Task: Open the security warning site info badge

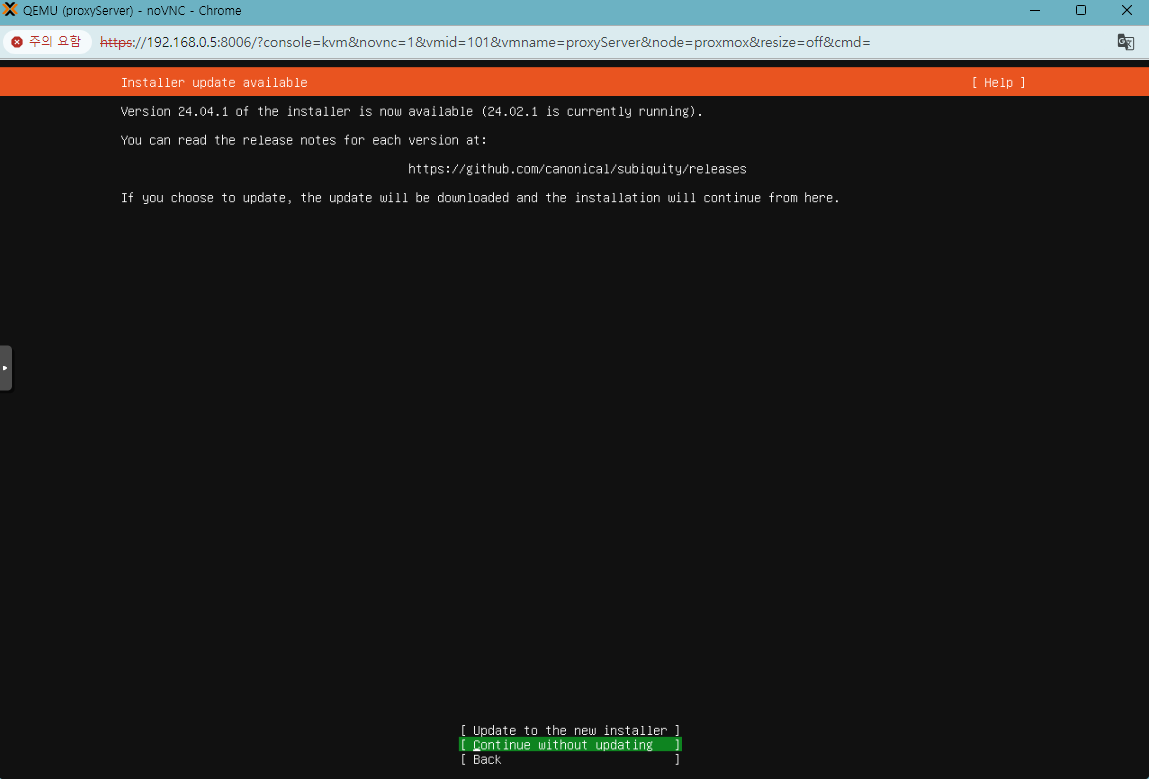Action: click(x=47, y=42)
